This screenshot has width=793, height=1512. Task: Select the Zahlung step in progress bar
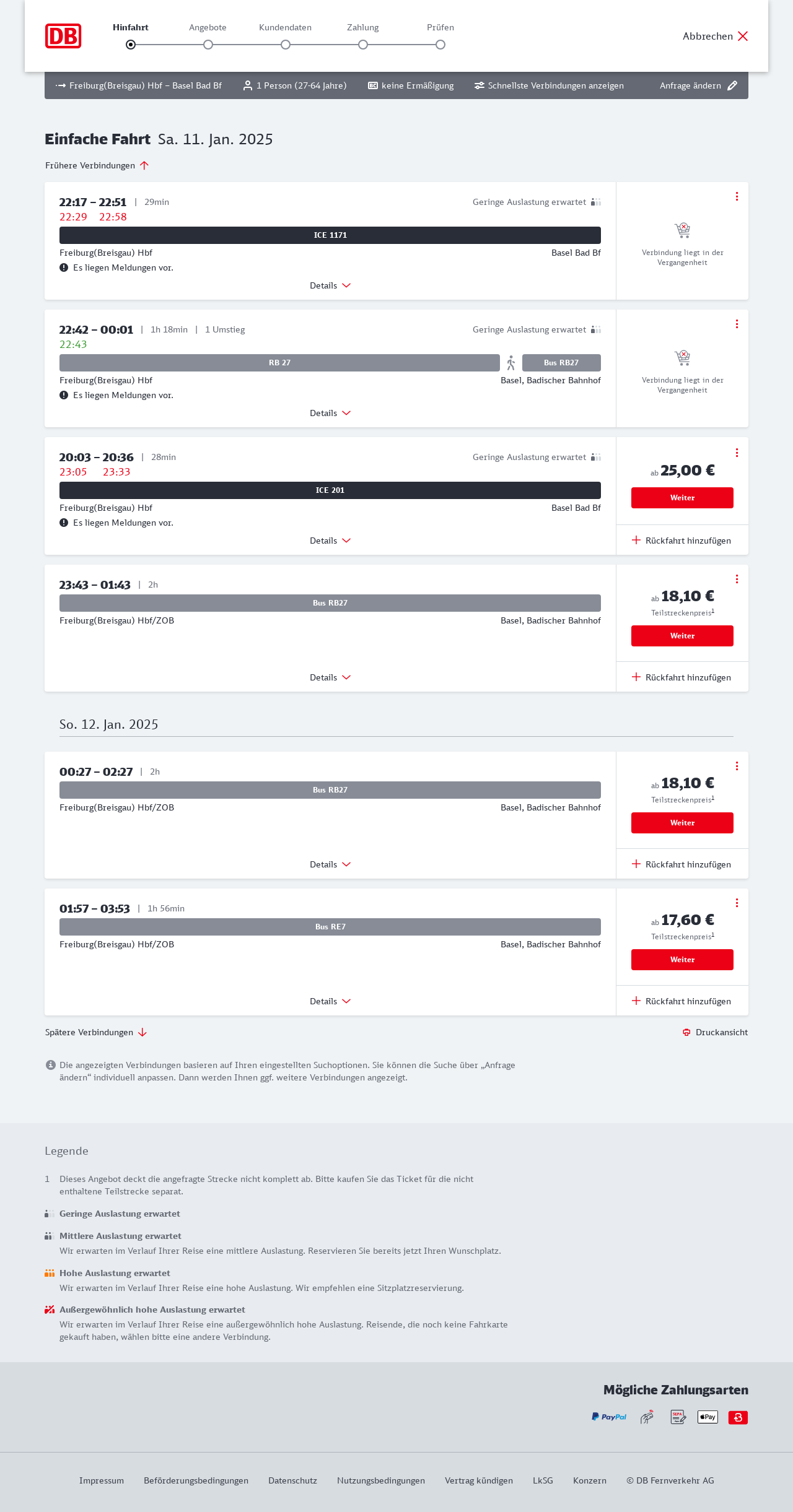[x=363, y=44]
